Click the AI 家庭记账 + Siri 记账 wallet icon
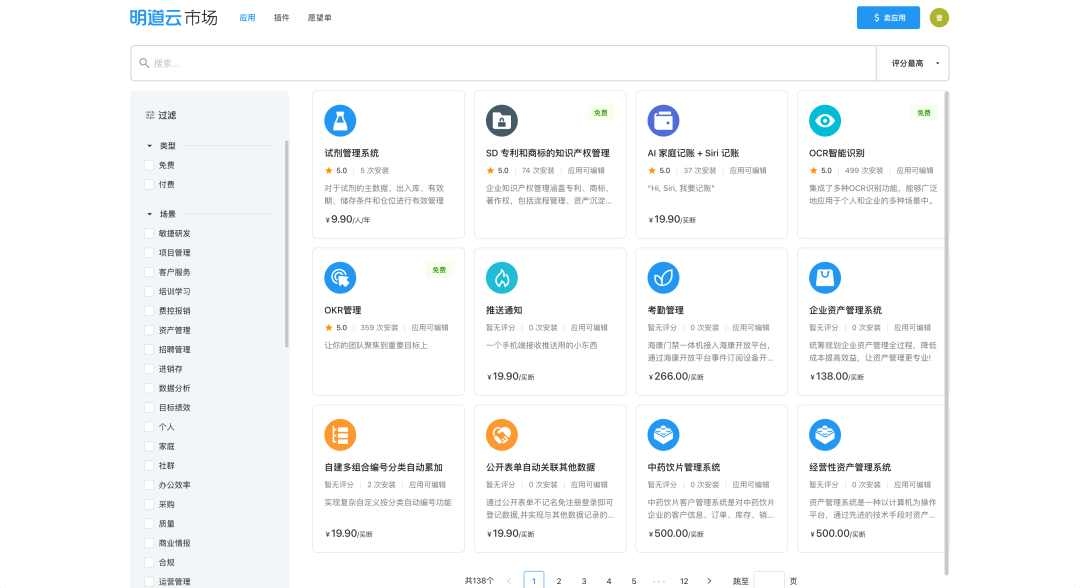The image size is (1080, 588). [x=663, y=120]
